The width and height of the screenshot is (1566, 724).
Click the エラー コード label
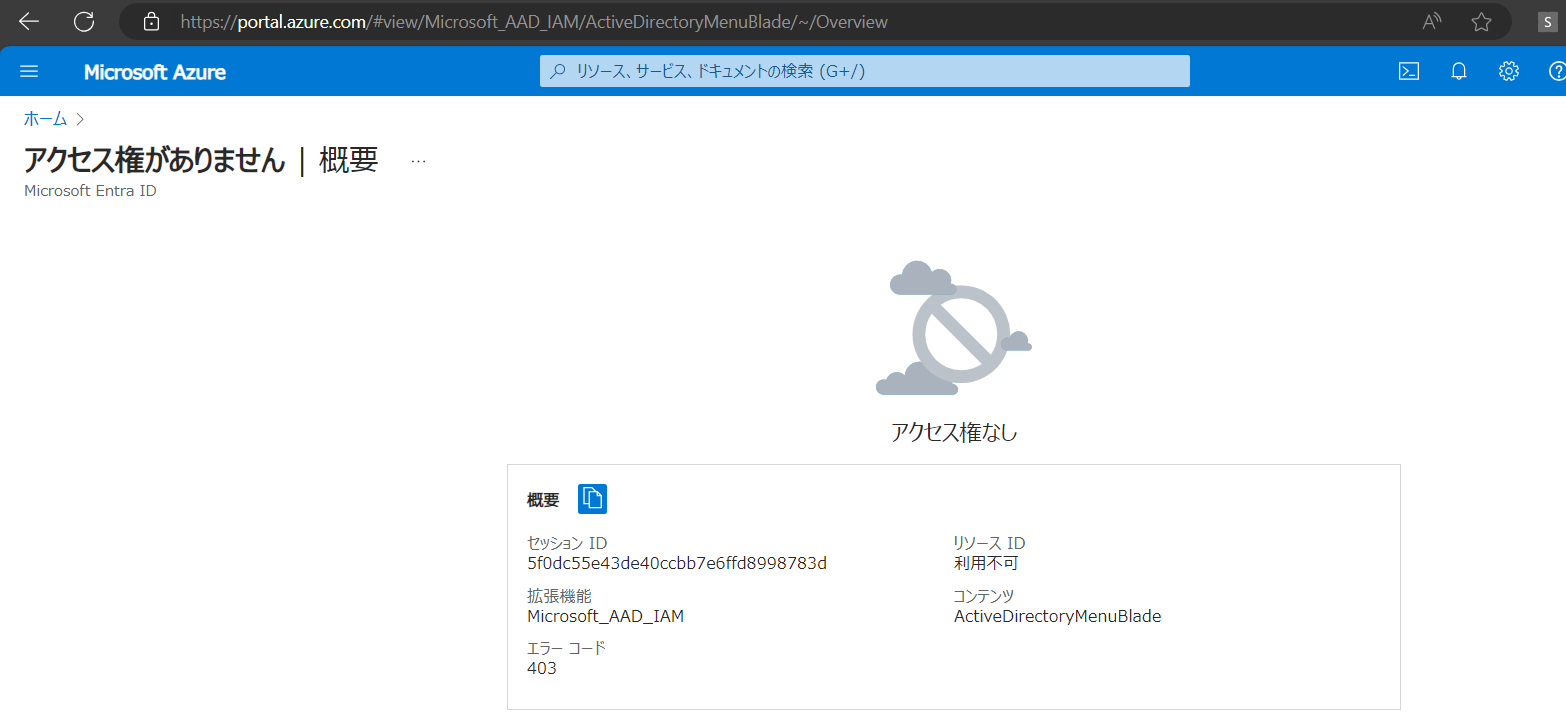(567, 648)
